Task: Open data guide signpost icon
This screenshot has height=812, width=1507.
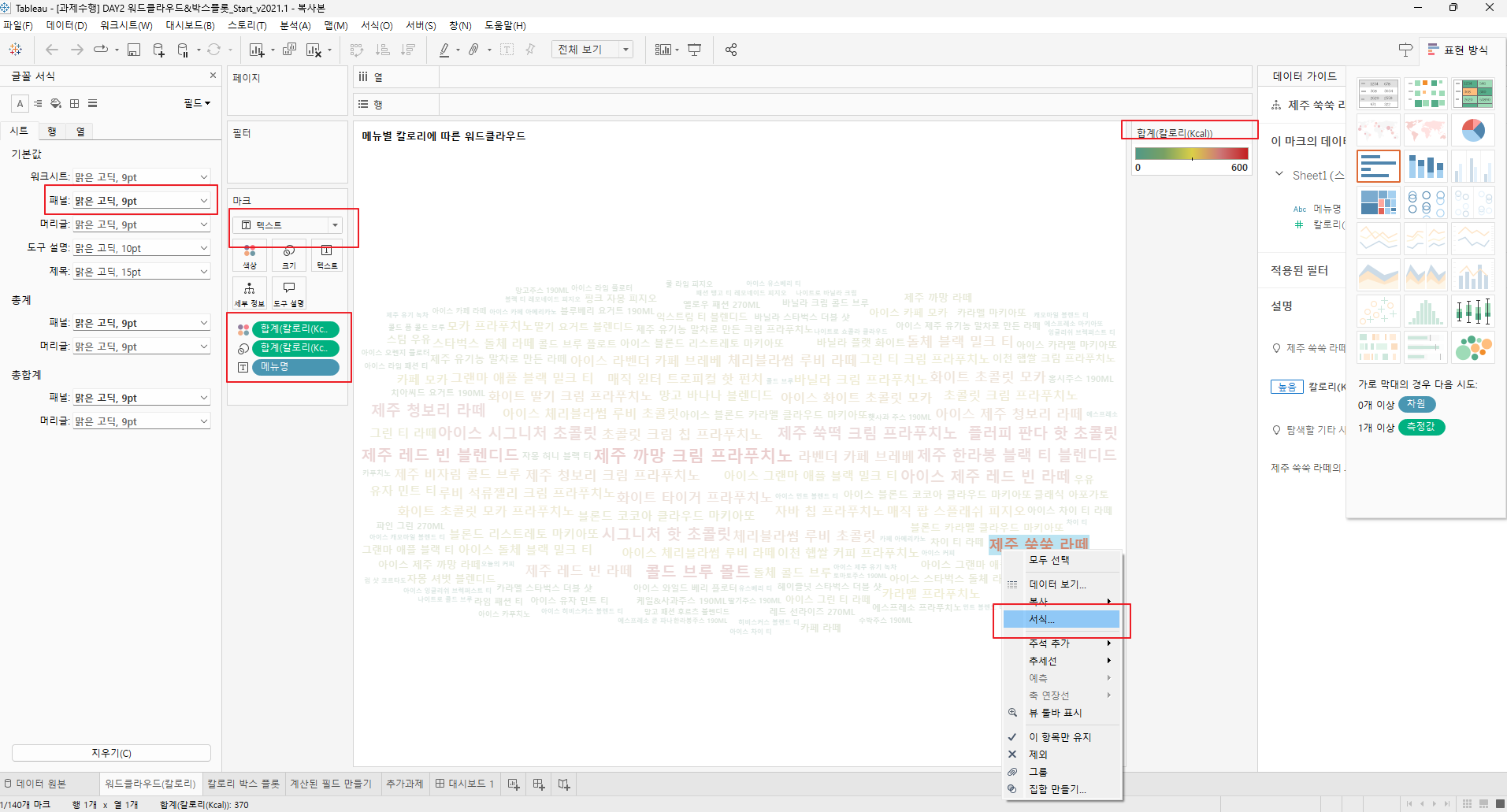Action: (1405, 50)
